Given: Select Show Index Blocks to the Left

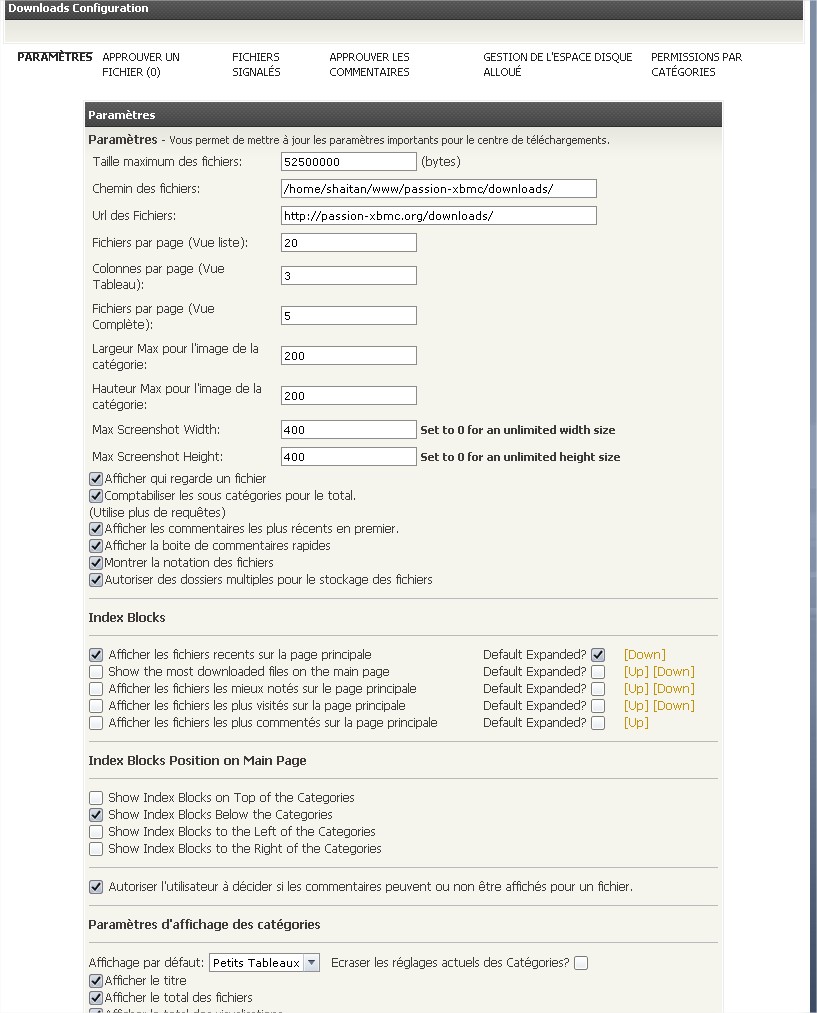Looking at the screenshot, I should [96, 831].
